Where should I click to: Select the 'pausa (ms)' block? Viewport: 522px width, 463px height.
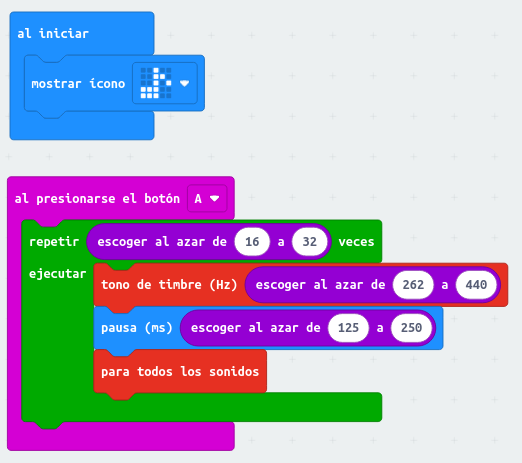(x=137, y=328)
